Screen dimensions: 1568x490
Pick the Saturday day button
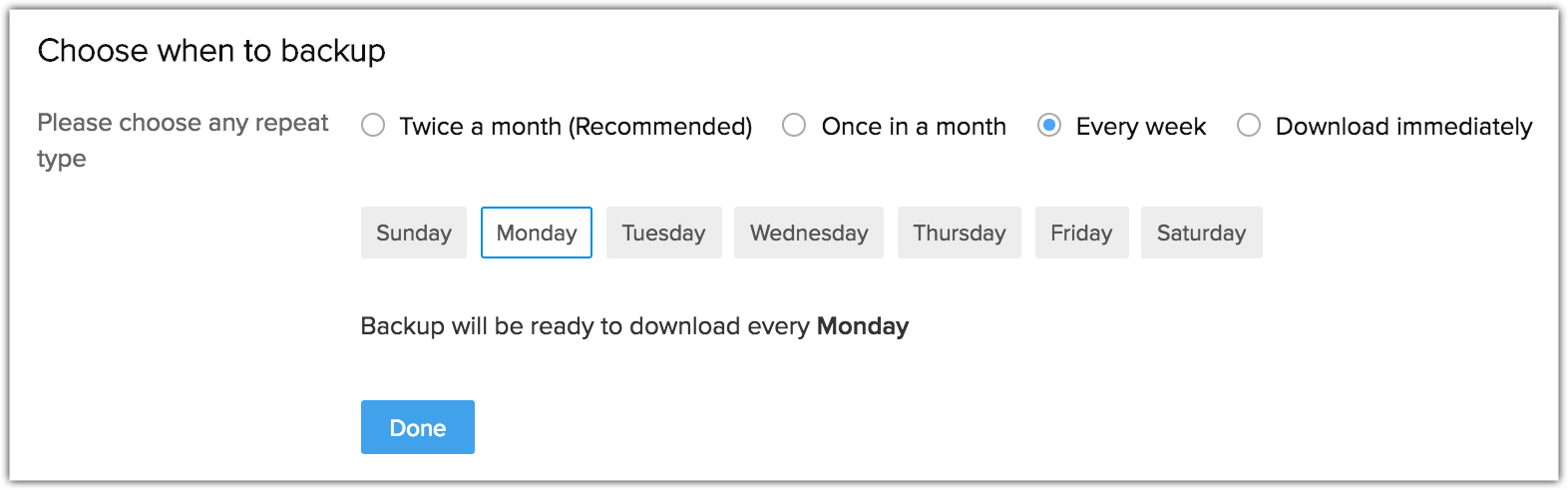point(1201,233)
